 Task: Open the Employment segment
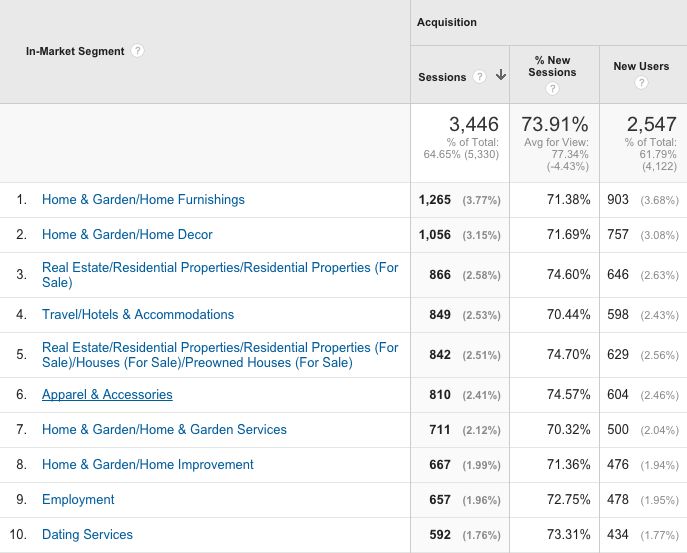(x=78, y=499)
